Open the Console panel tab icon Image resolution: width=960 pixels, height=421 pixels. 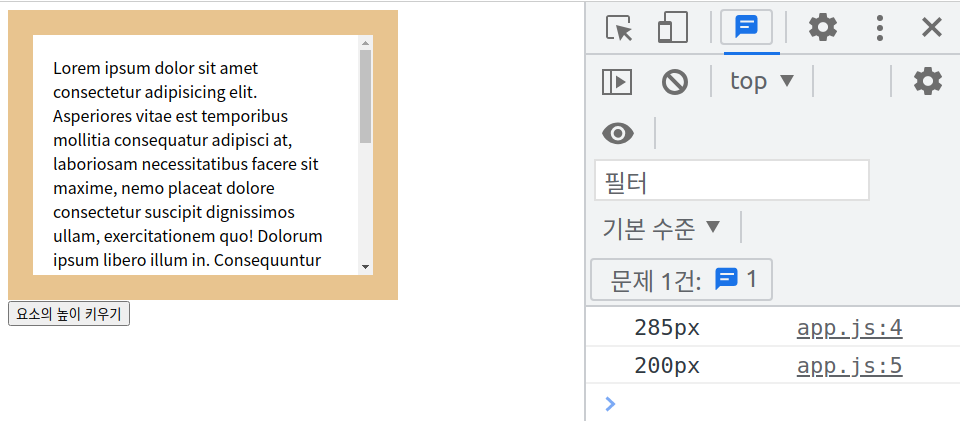[x=746, y=28]
